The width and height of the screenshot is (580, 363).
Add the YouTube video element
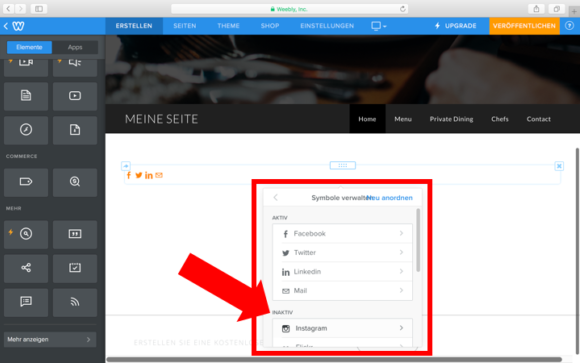point(75,96)
